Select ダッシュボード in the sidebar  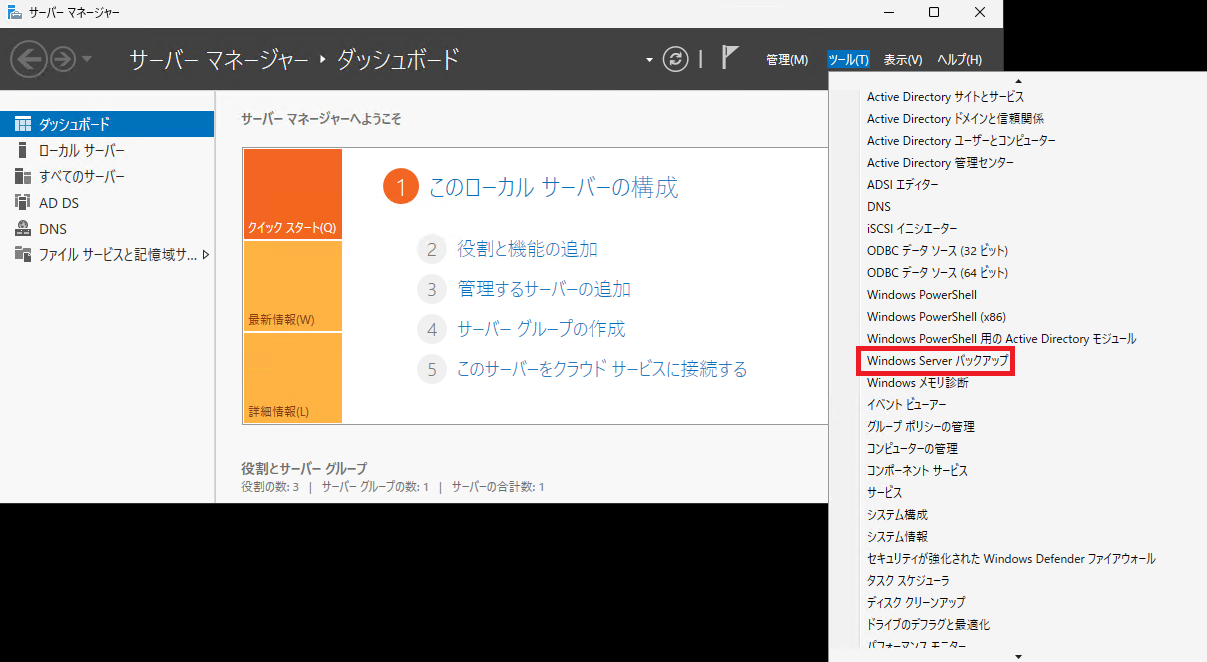coord(107,124)
